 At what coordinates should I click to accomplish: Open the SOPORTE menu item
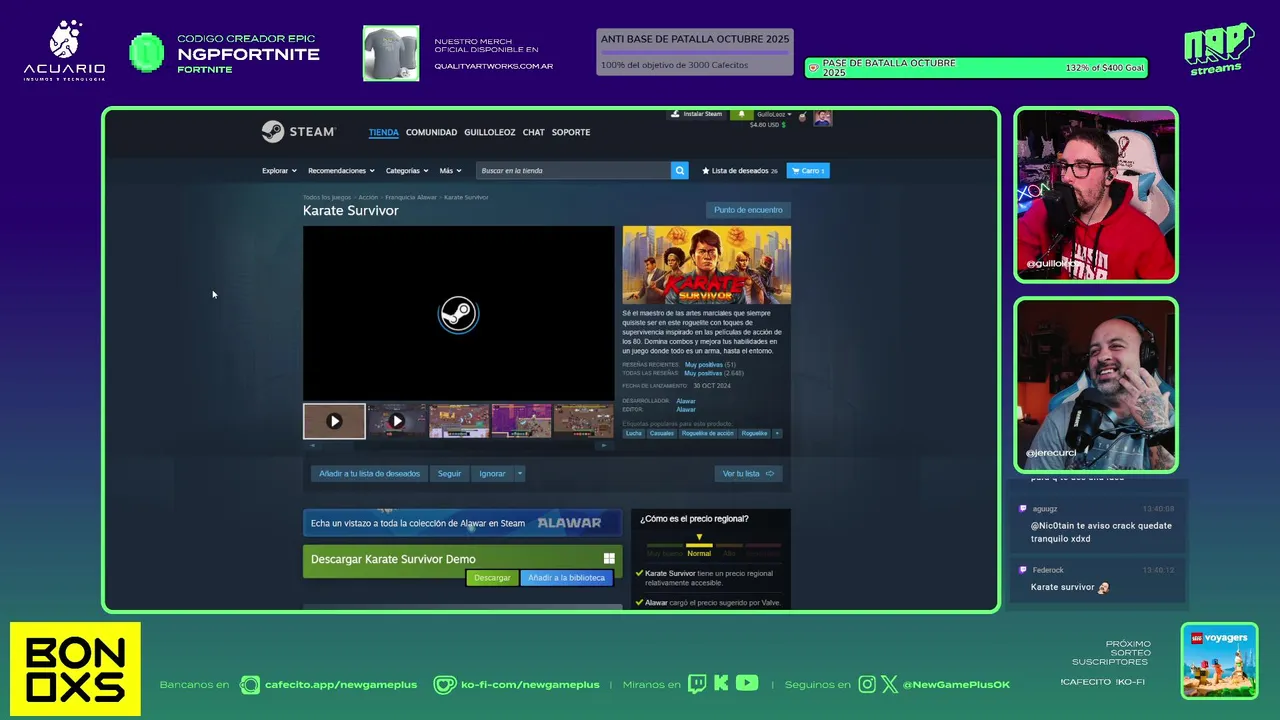571,132
